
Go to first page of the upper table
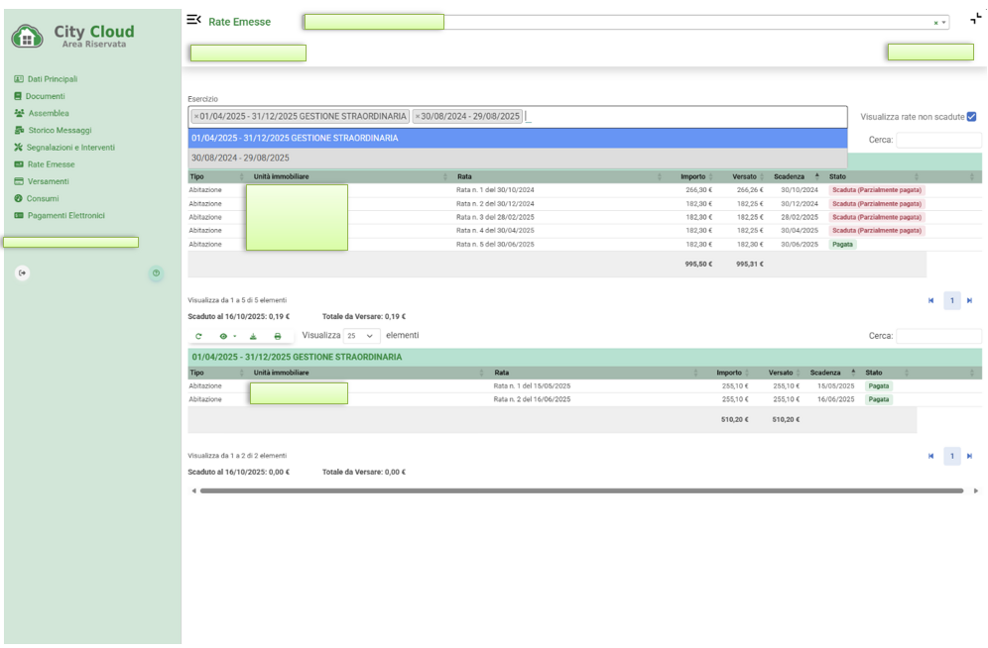pyautogui.click(x=931, y=301)
